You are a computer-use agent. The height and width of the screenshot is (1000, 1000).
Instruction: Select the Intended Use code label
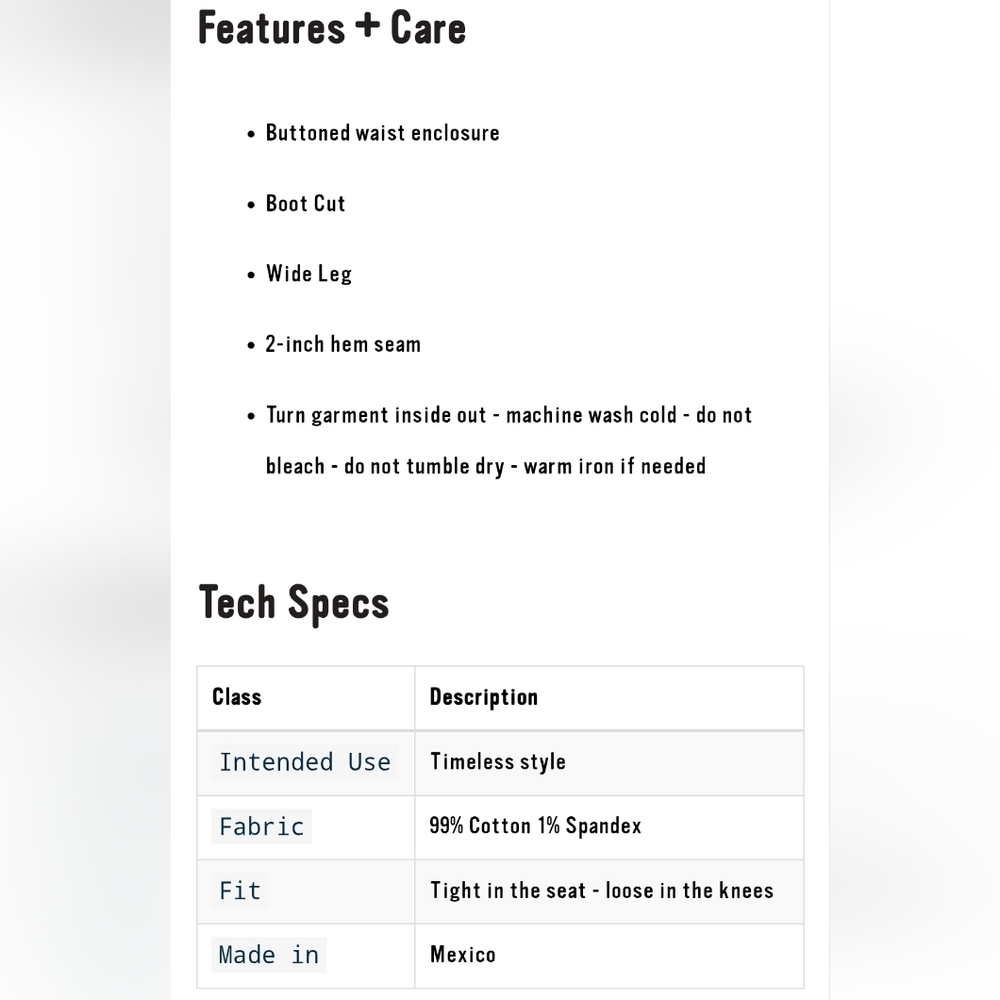(305, 762)
